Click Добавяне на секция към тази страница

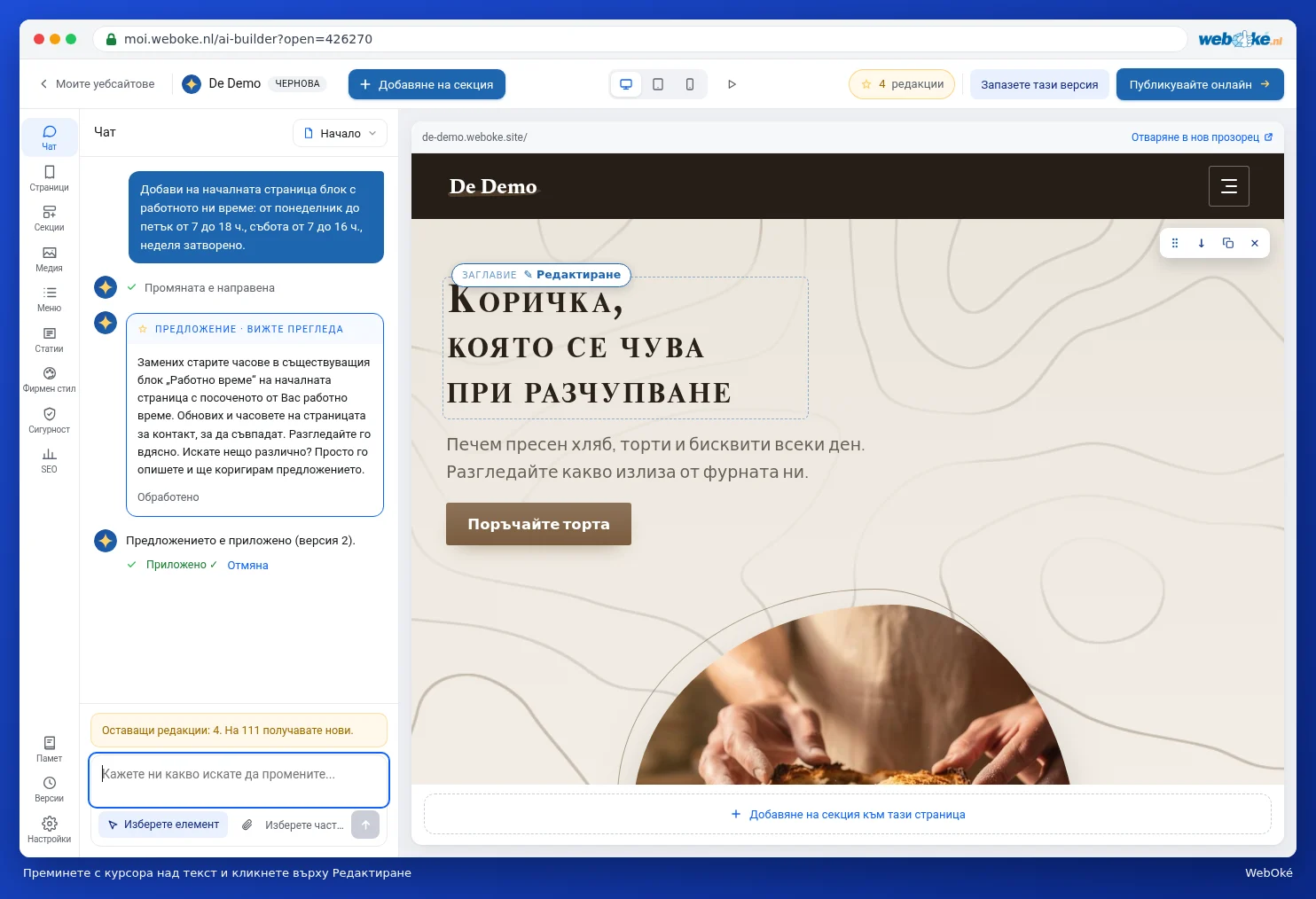pos(848,814)
